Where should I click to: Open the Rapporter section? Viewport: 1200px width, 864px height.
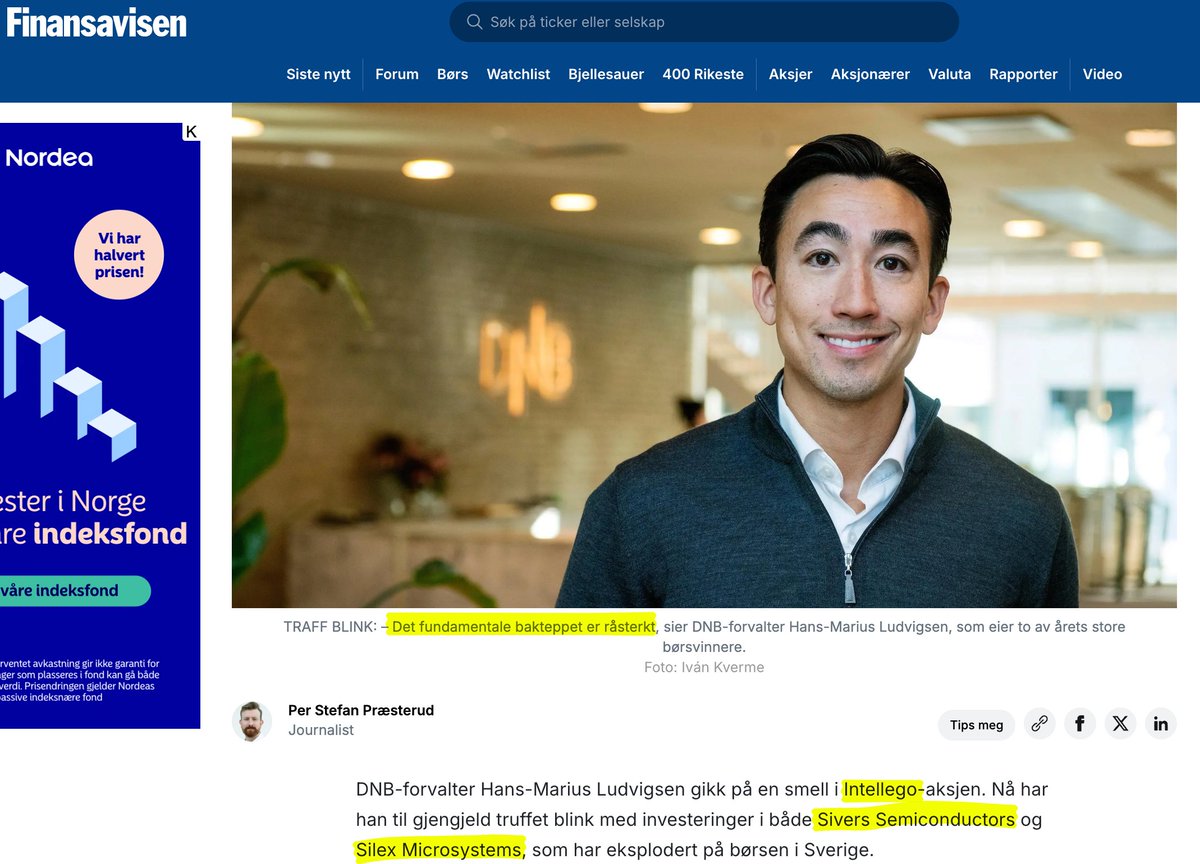1023,74
